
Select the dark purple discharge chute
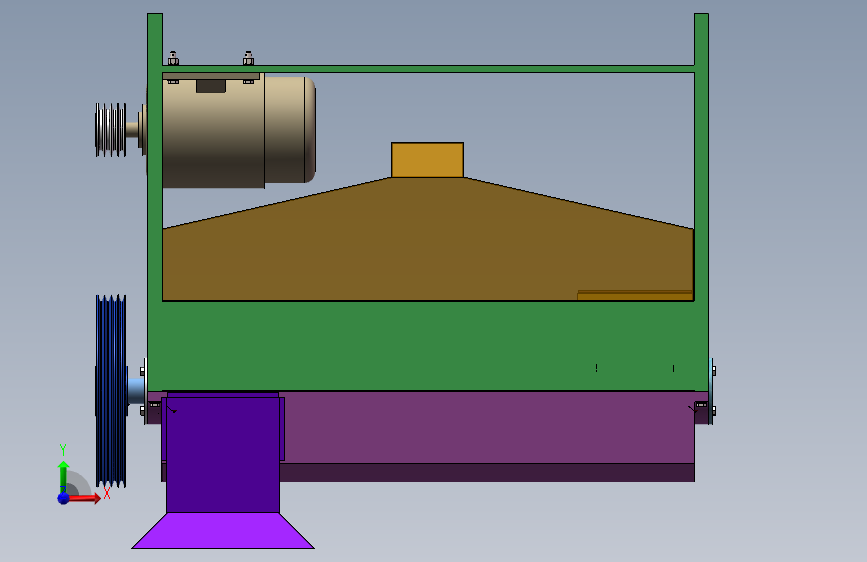(223, 454)
